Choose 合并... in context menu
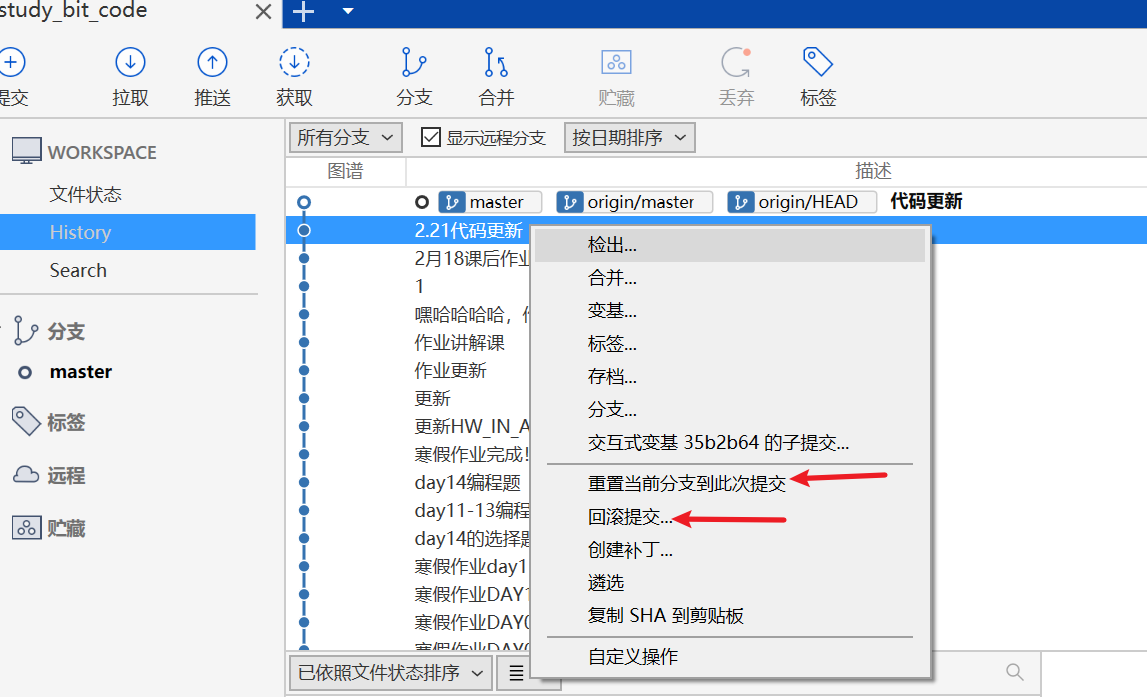This screenshot has width=1147, height=697. coord(730,278)
